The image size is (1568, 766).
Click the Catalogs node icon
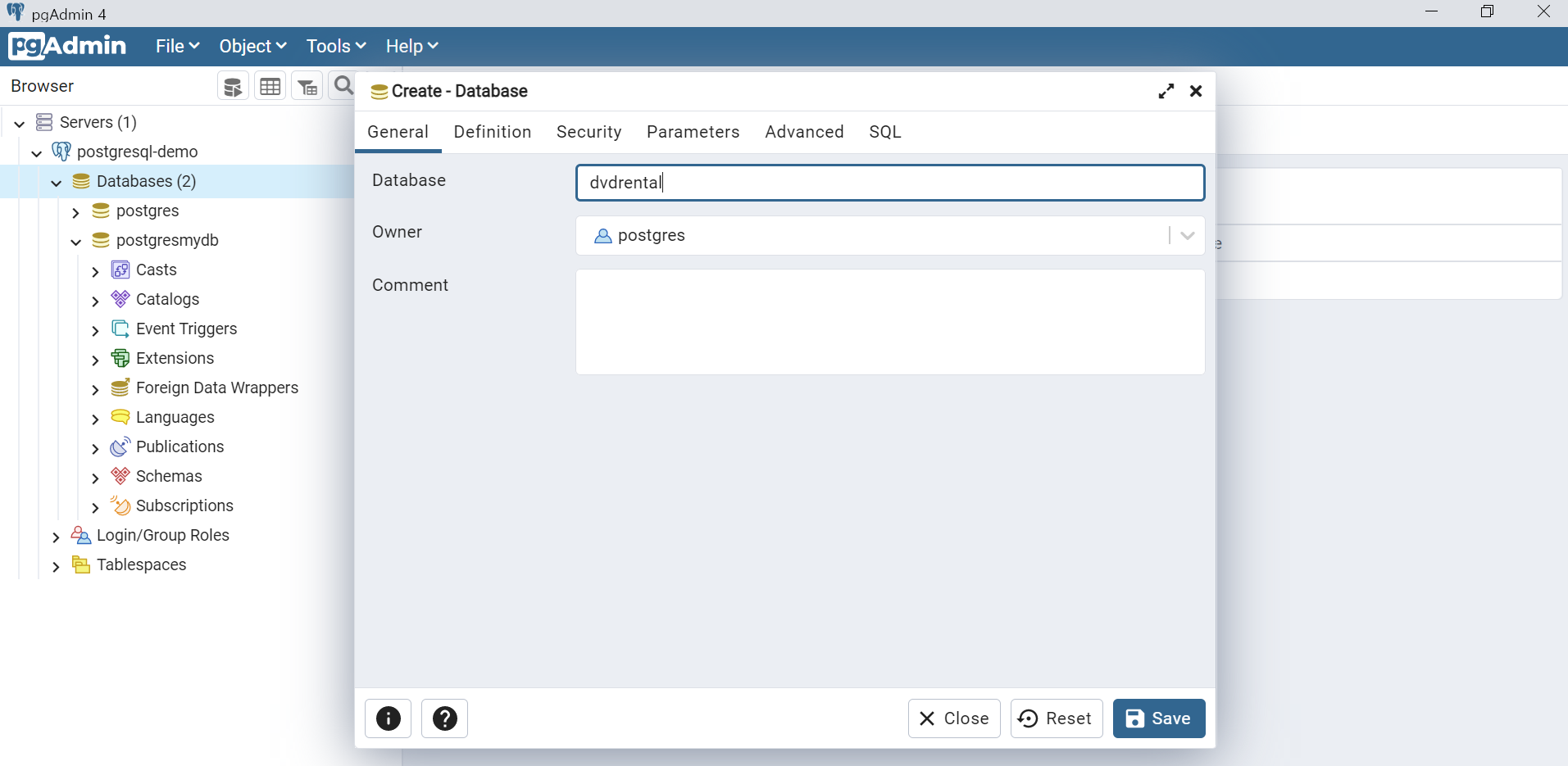tap(120, 299)
